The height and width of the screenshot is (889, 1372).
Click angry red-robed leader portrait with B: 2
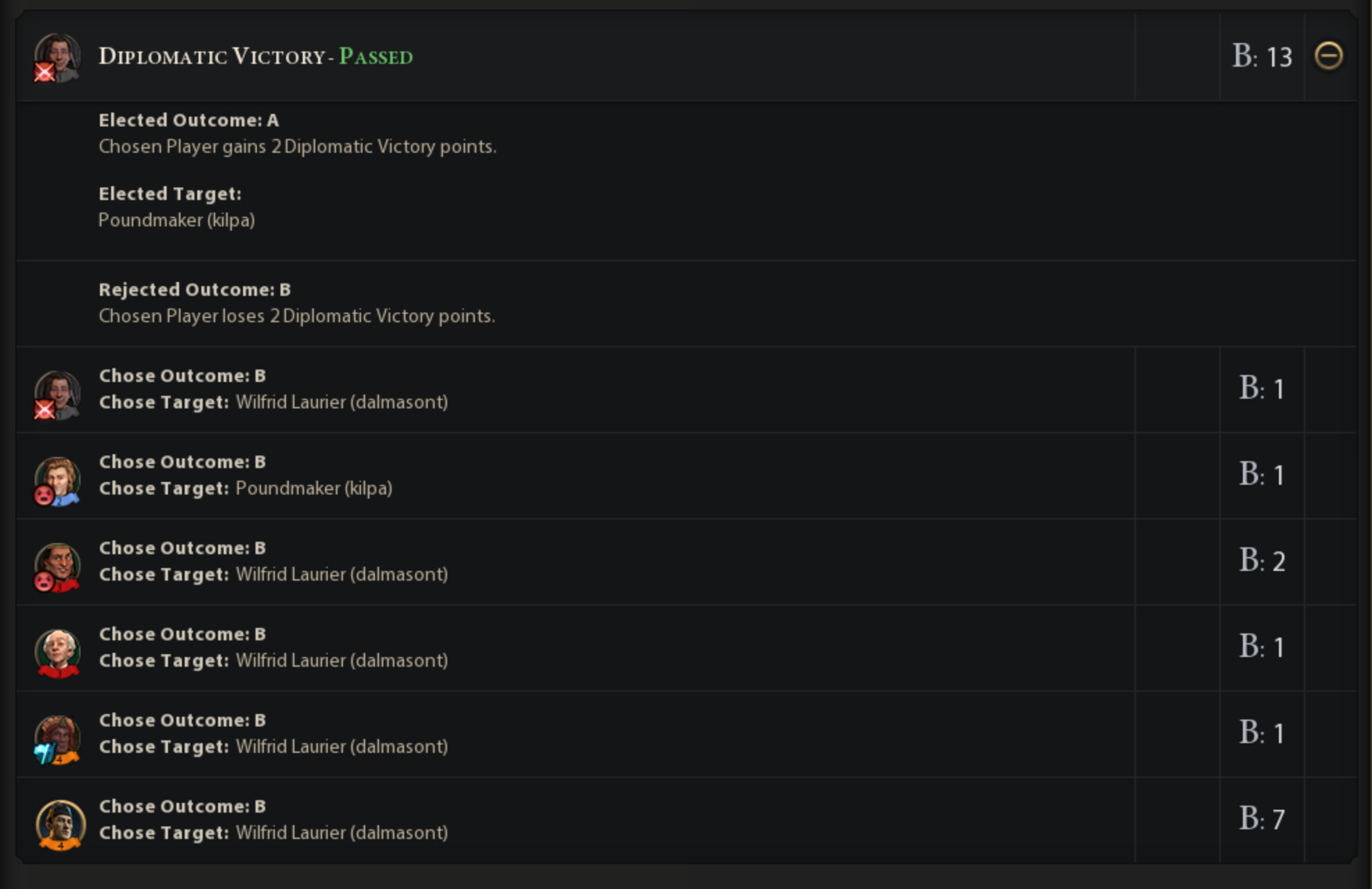click(x=58, y=567)
